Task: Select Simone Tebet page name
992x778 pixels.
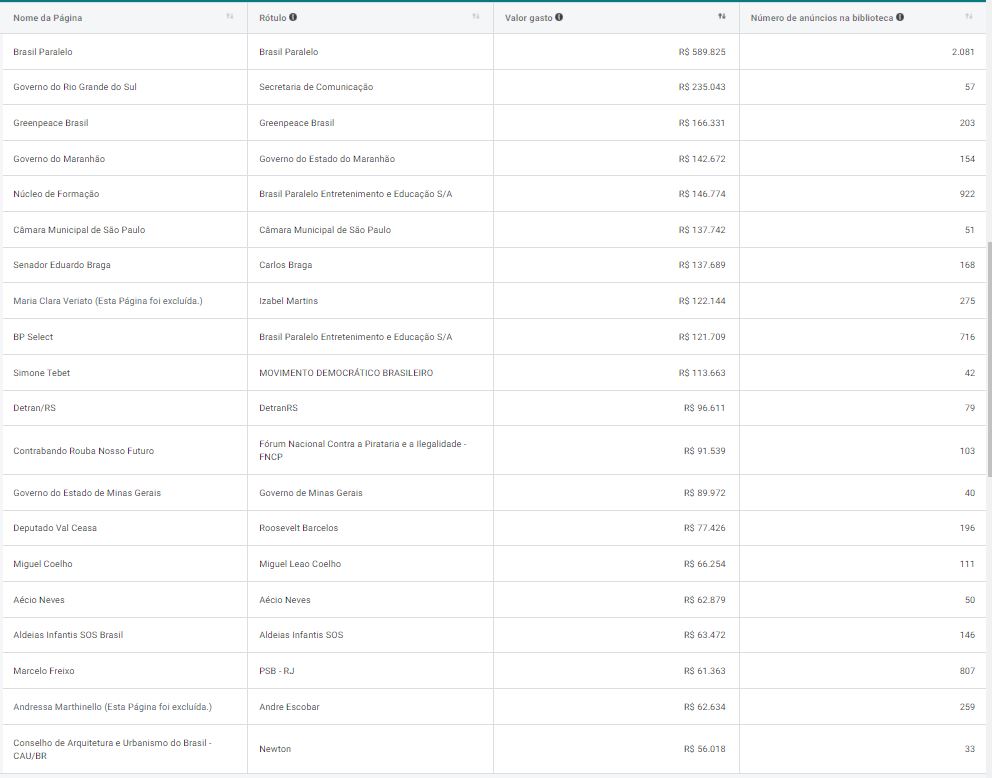Action: click(x=42, y=373)
